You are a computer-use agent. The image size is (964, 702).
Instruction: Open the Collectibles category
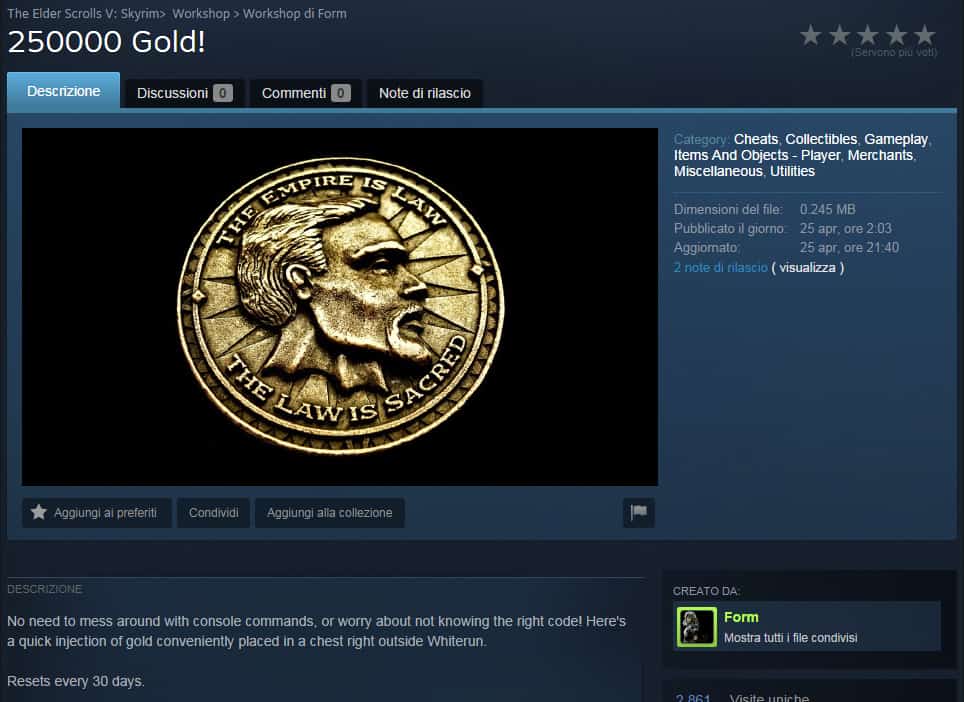pos(820,139)
